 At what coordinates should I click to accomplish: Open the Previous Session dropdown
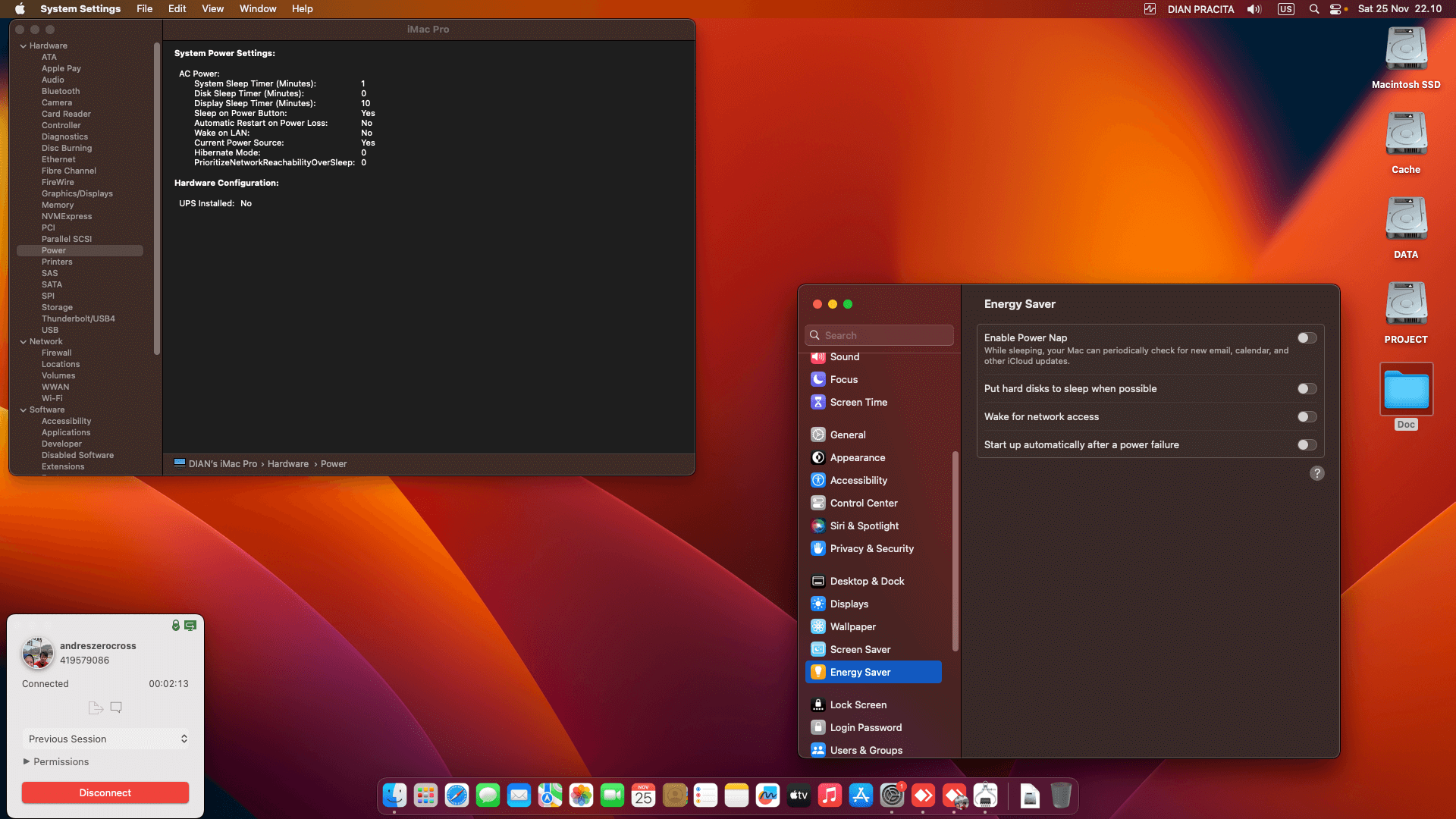105,739
